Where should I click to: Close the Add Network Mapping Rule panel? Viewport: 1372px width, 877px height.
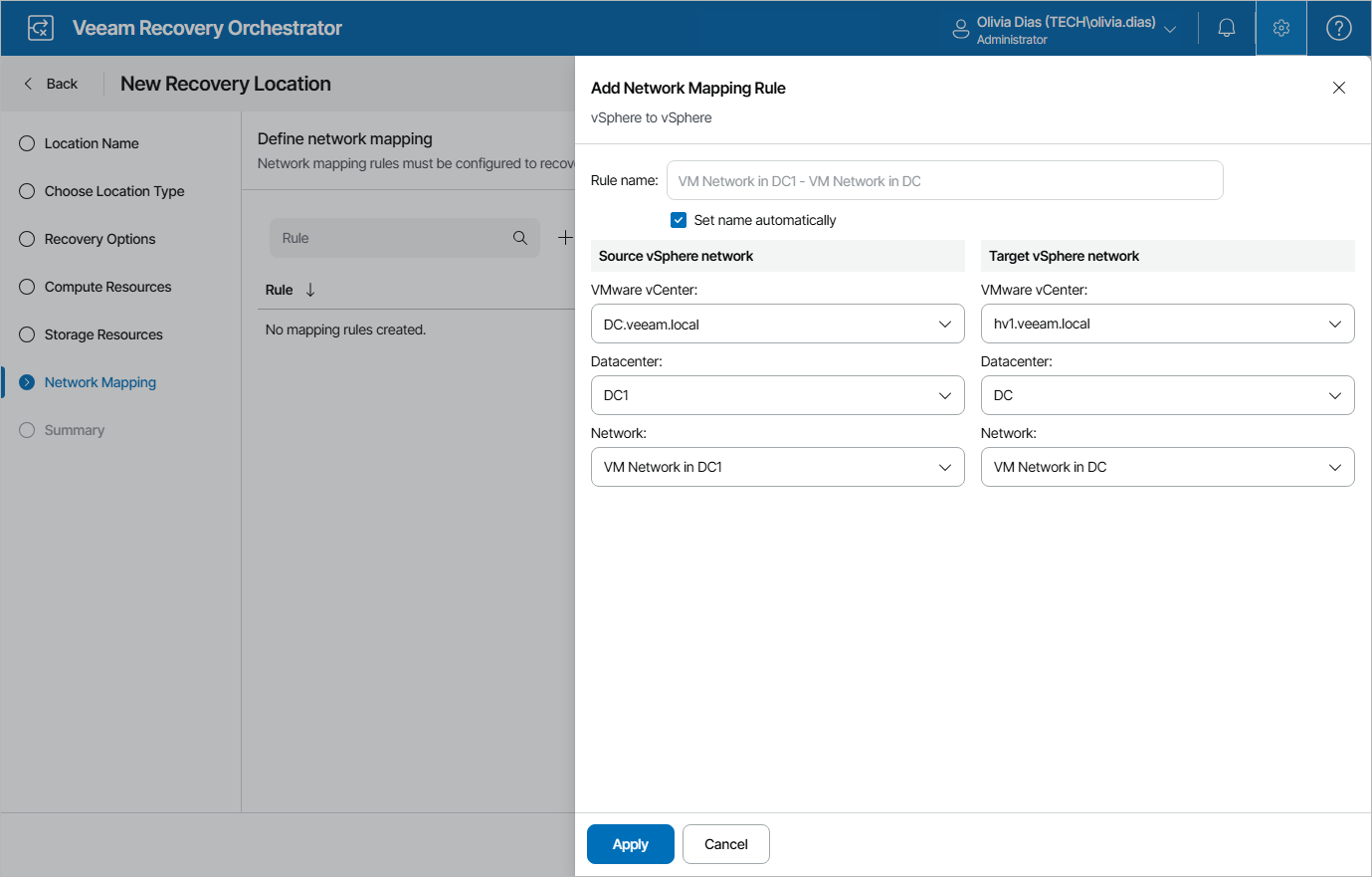[x=1339, y=88]
